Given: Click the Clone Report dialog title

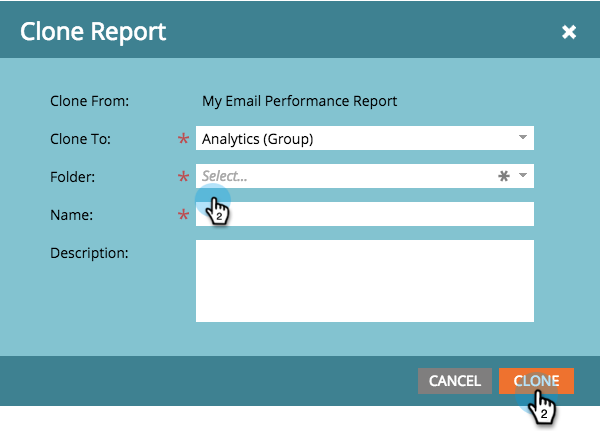Looking at the screenshot, I should 93,32.
